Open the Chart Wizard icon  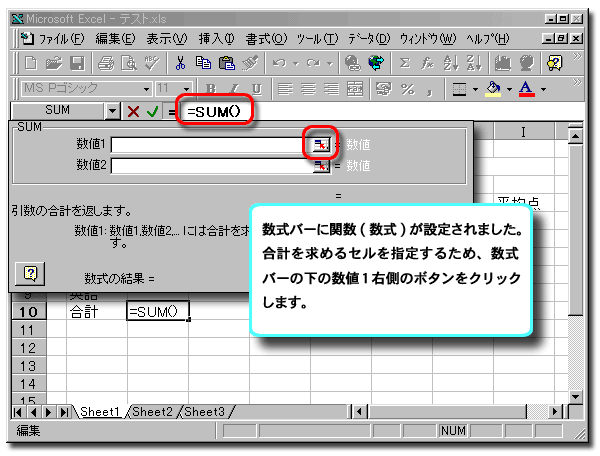(x=502, y=63)
